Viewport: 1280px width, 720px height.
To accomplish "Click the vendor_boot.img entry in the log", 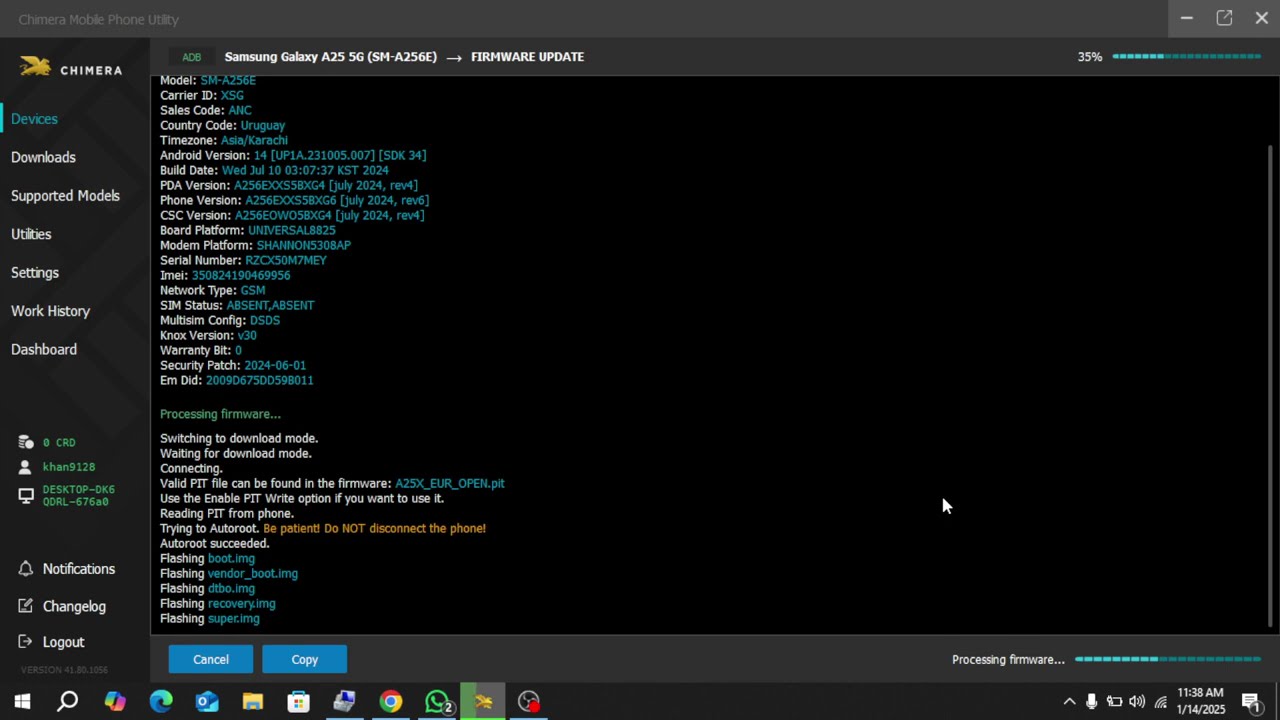I will point(253,574).
